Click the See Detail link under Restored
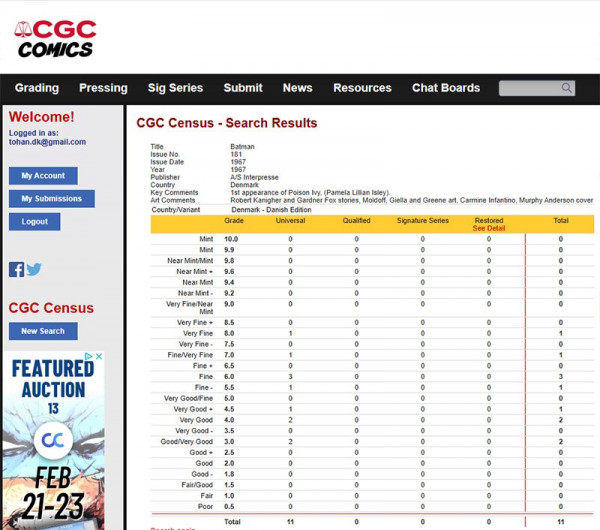 click(489, 228)
